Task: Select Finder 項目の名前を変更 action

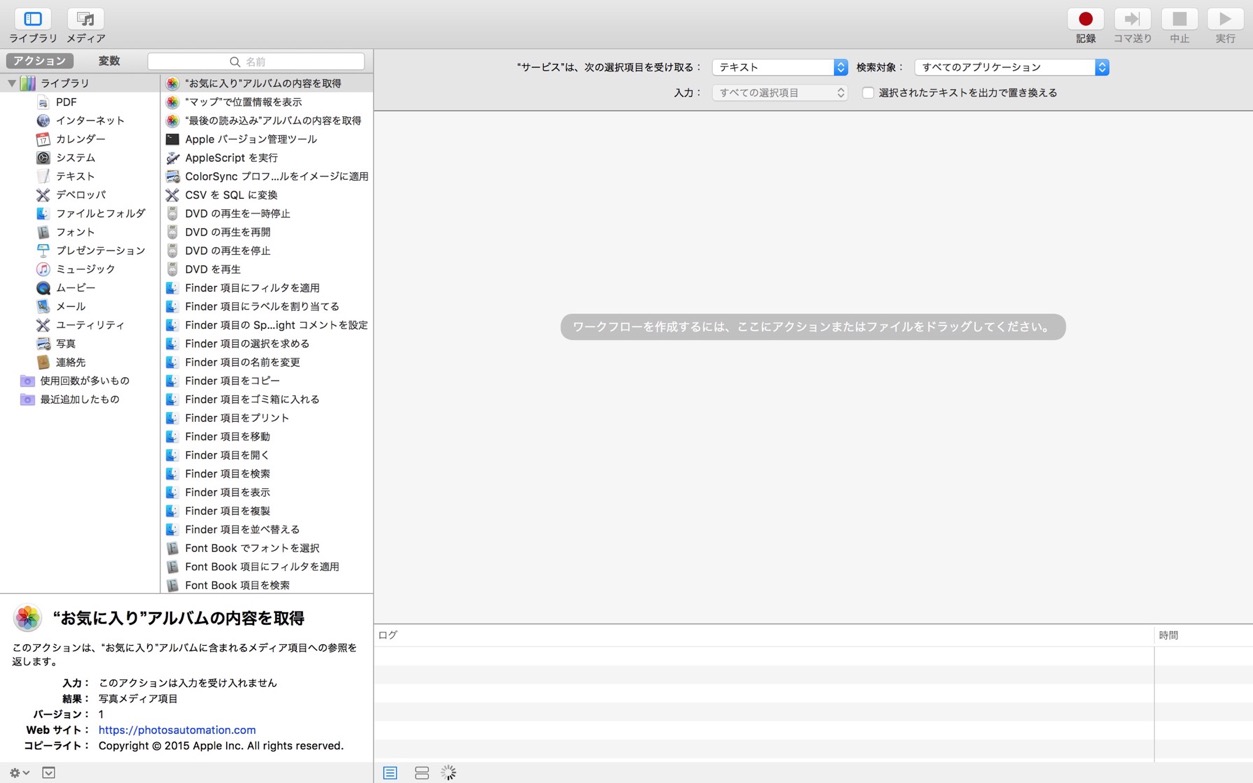Action: point(267,362)
